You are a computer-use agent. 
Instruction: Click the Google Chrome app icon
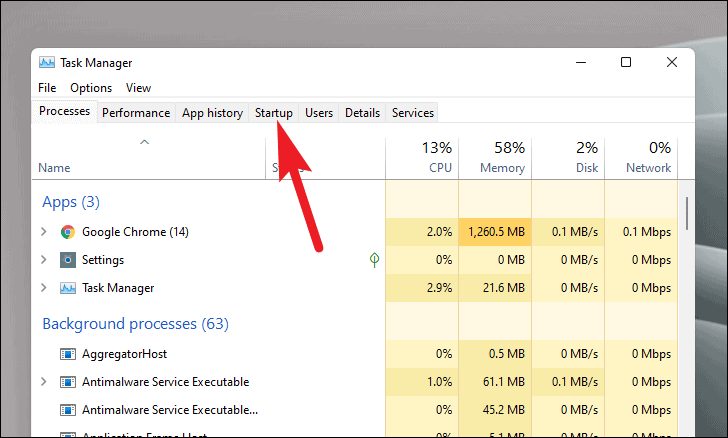68,232
